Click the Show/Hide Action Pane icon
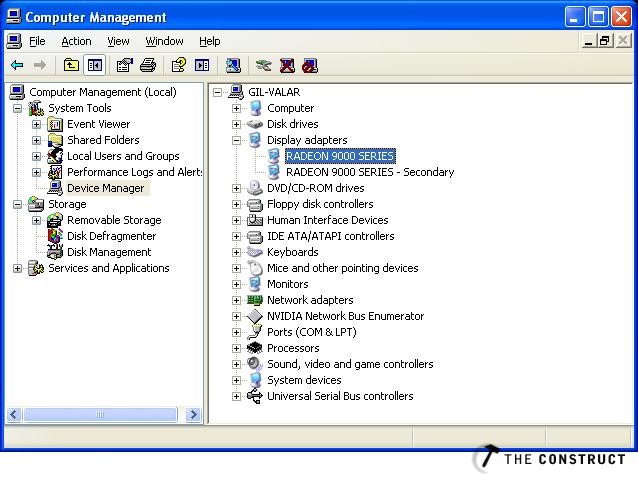Screen dimensions: 638x486 (202, 65)
